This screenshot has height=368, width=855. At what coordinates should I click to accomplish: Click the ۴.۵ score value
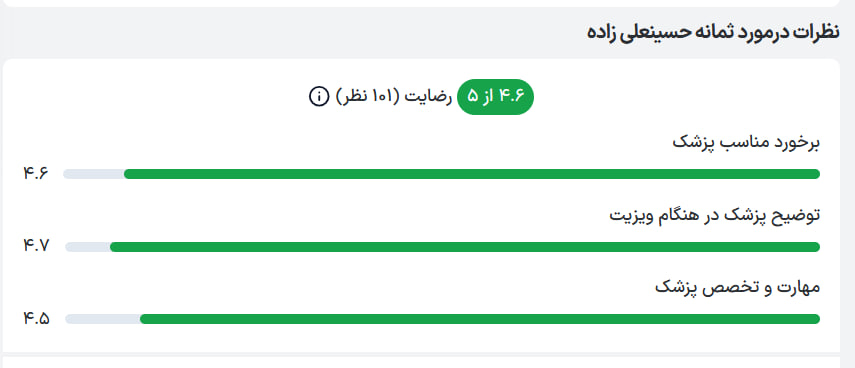pos(36,319)
